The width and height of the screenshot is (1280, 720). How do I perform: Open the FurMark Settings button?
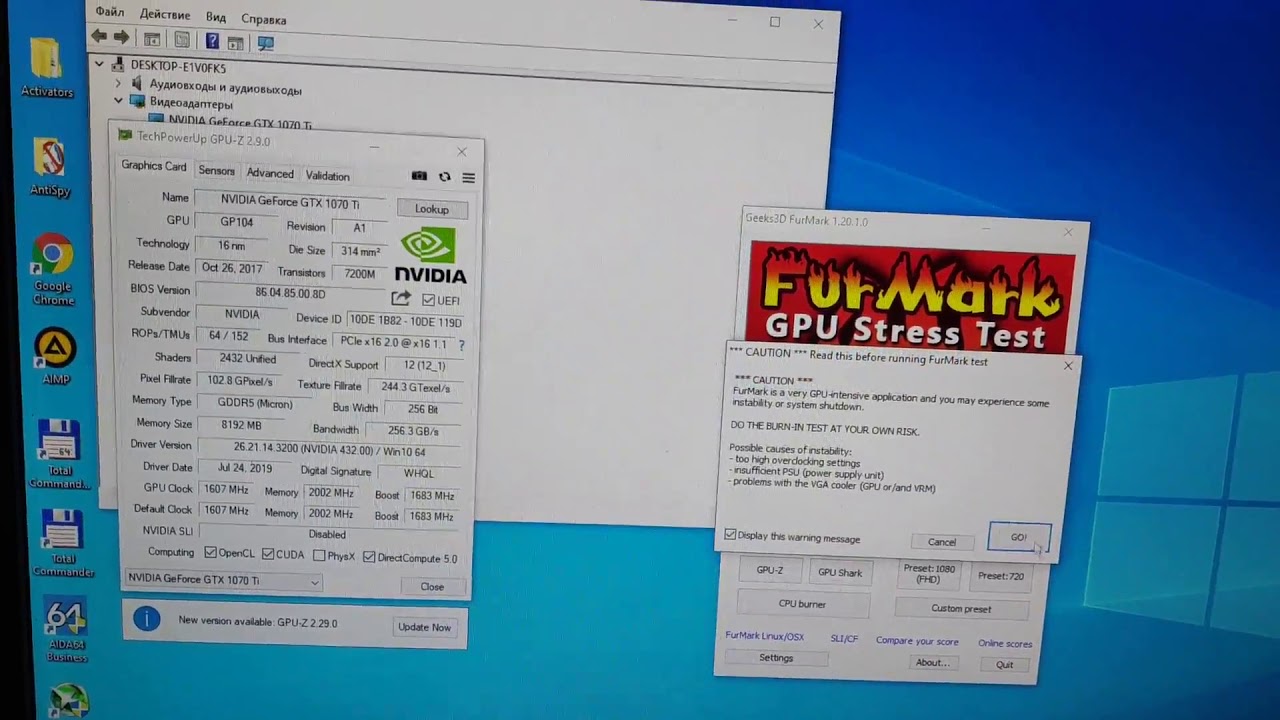click(776, 658)
